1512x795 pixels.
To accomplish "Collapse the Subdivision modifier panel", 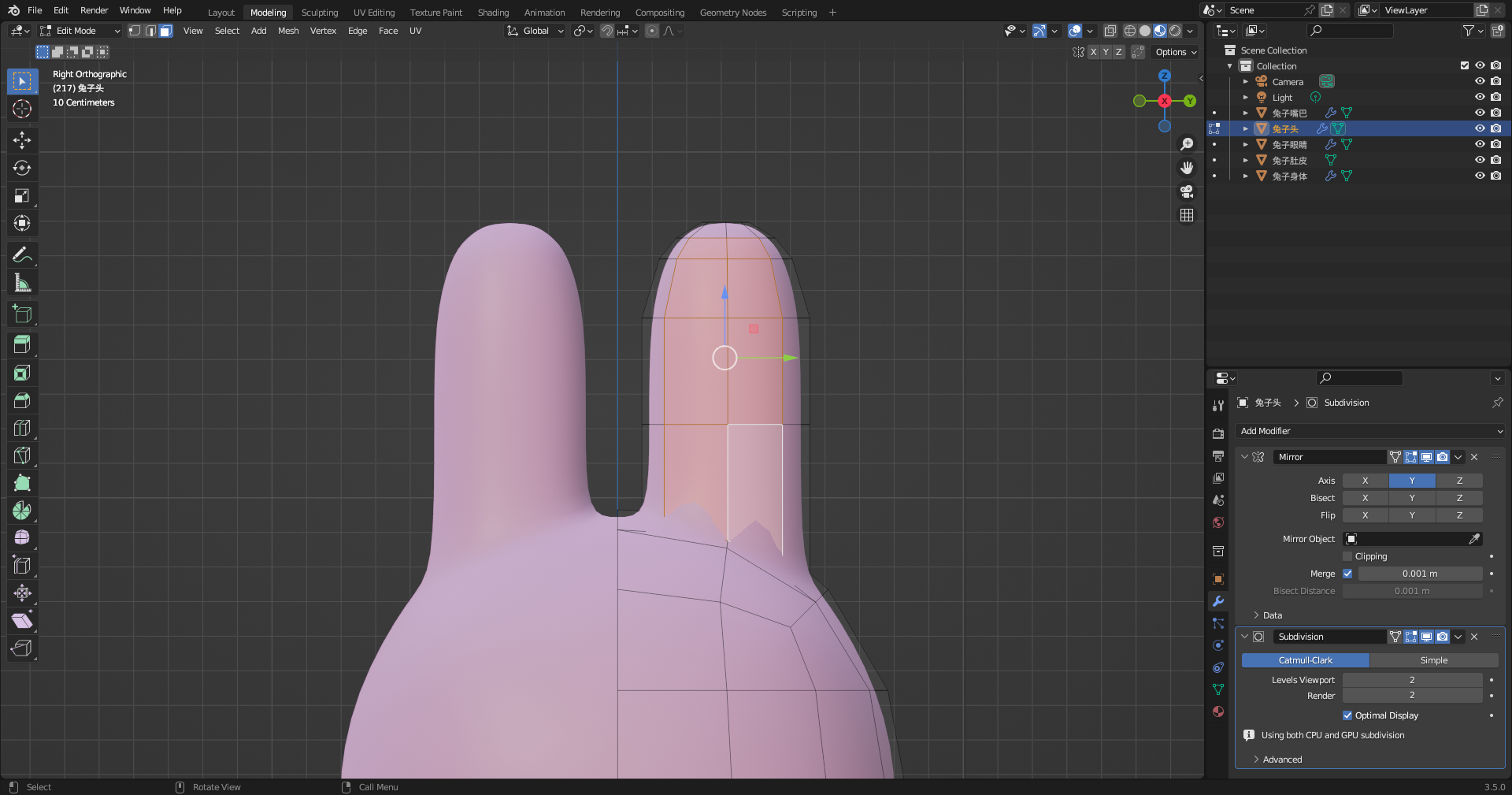I will (1244, 637).
